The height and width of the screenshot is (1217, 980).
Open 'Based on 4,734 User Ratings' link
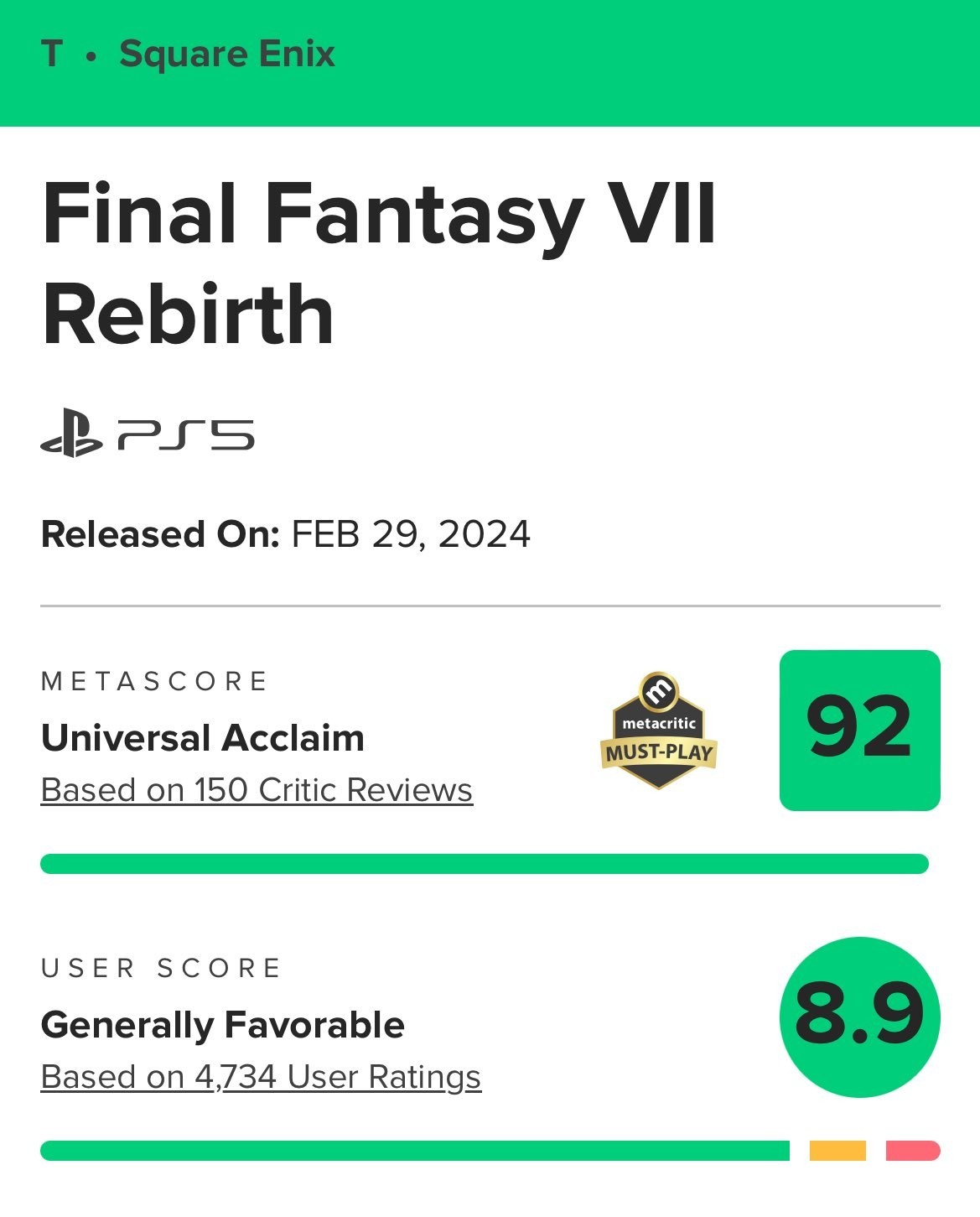pos(261,1077)
